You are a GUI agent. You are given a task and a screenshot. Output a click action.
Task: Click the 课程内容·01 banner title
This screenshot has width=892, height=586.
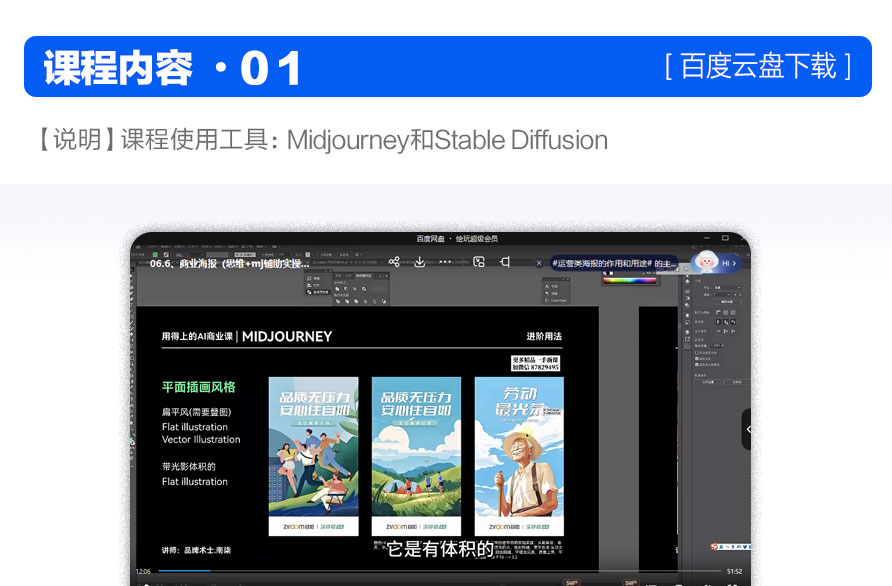172,68
